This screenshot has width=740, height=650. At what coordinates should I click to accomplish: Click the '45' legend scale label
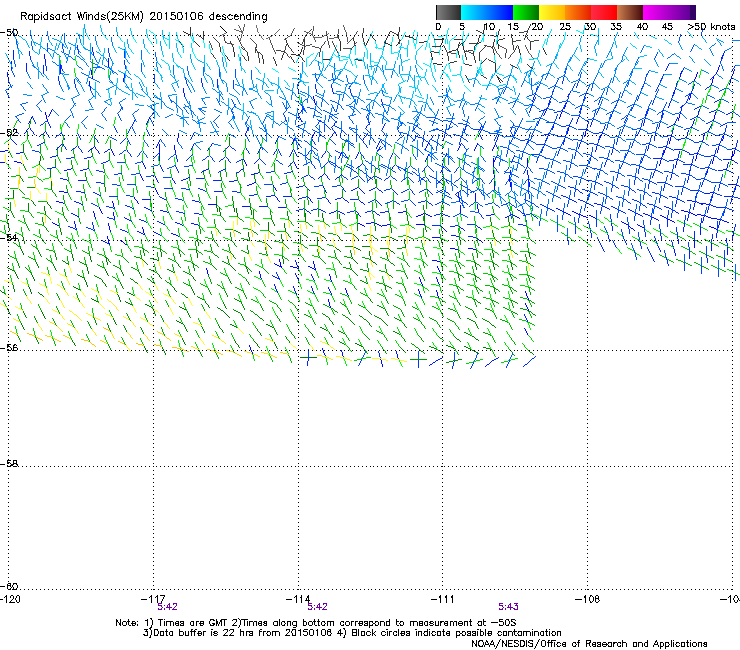(667, 27)
